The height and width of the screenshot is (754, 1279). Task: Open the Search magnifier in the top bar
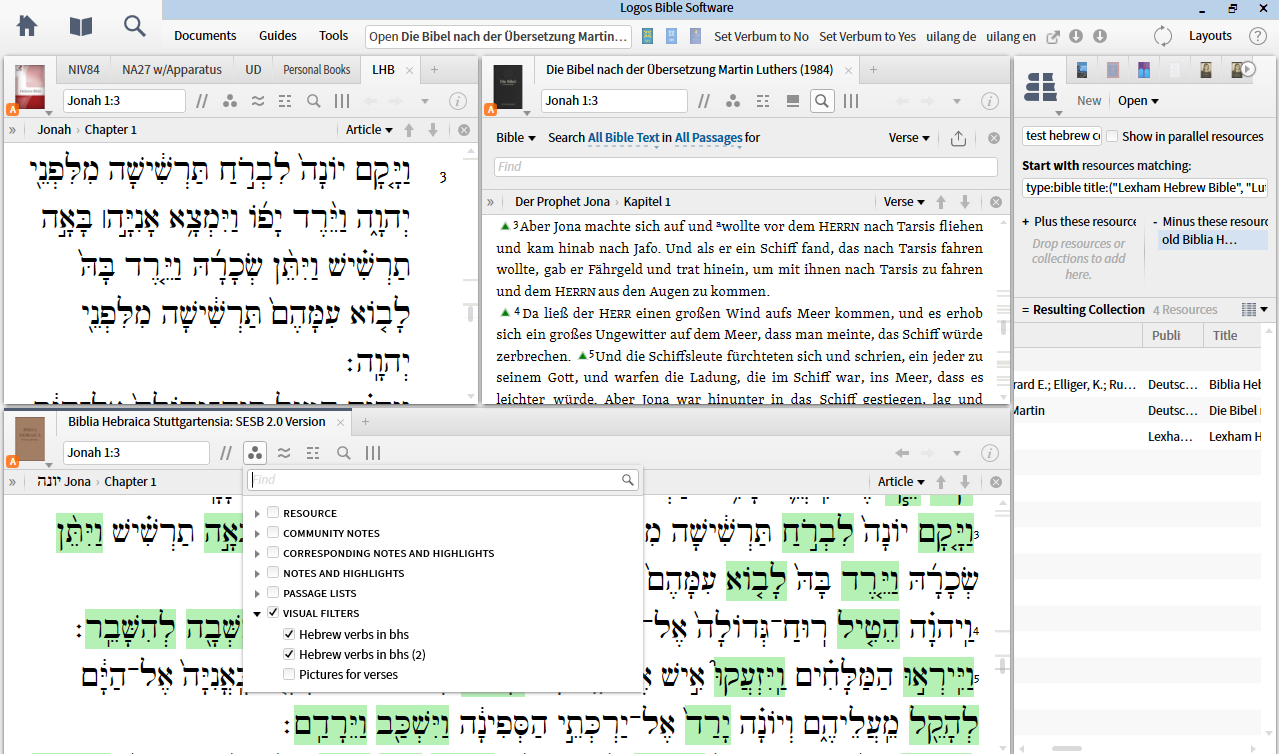[134, 26]
